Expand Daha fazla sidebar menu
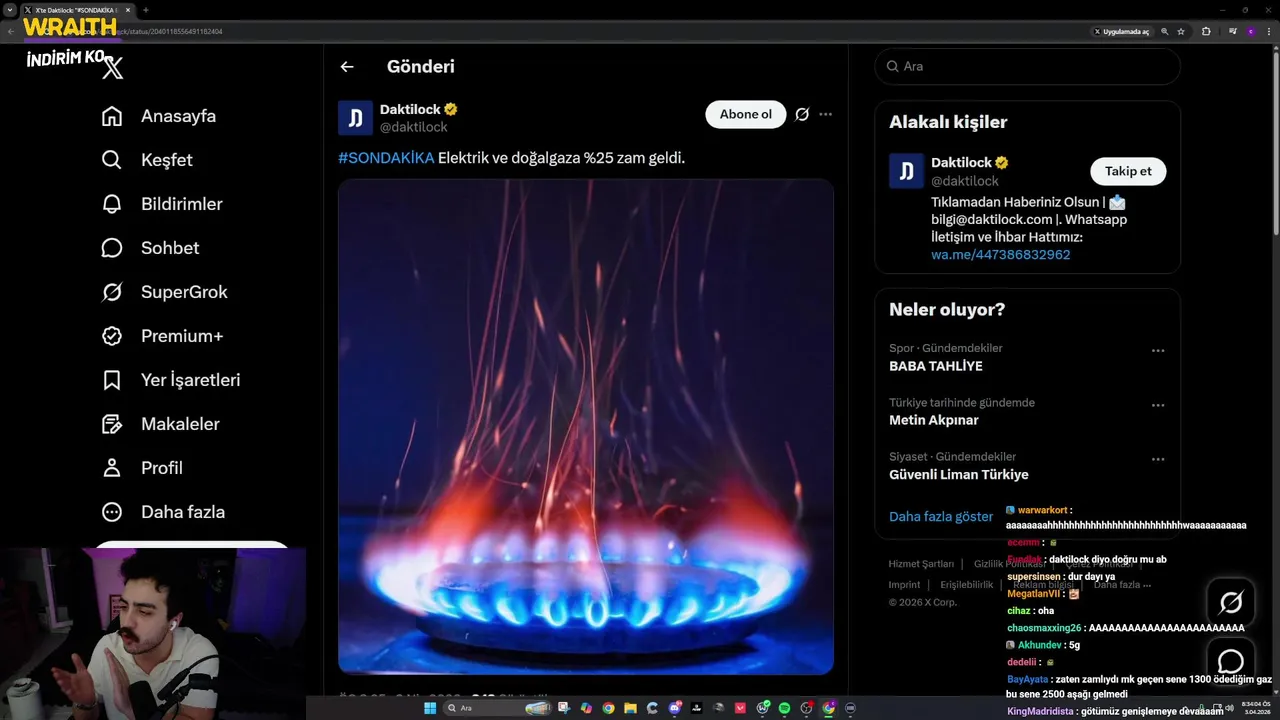The height and width of the screenshot is (720, 1280). [163, 512]
